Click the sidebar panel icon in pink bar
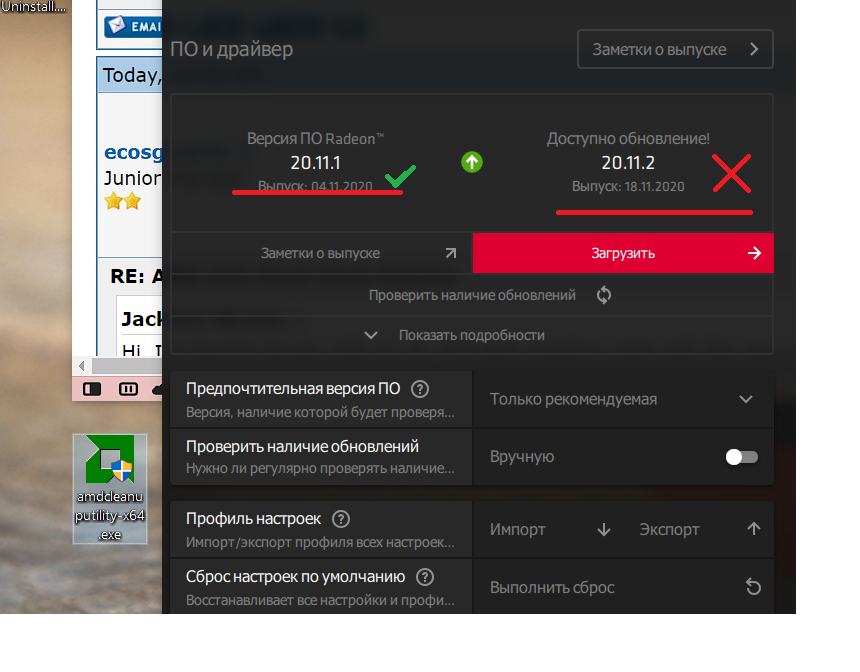This screenshot has height=672, width=860. (x=92, y=388)
